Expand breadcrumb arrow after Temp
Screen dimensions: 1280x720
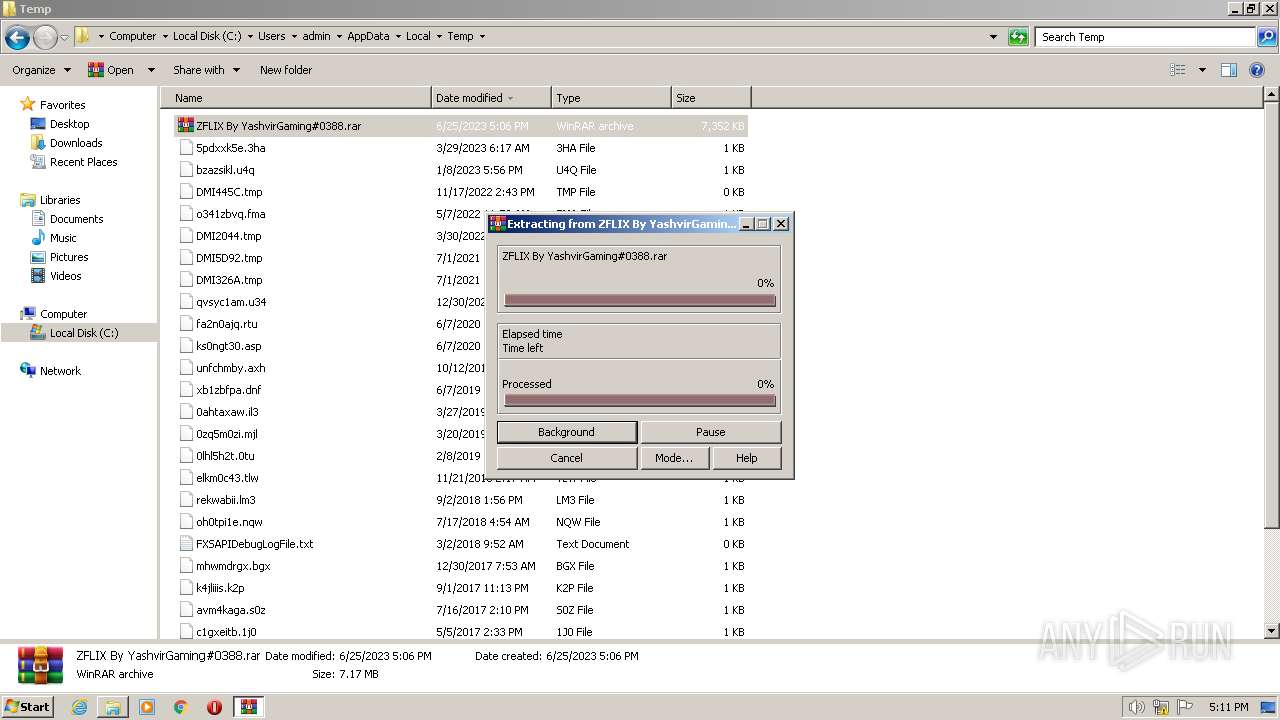pyautogui.click(x=482, y=36)
